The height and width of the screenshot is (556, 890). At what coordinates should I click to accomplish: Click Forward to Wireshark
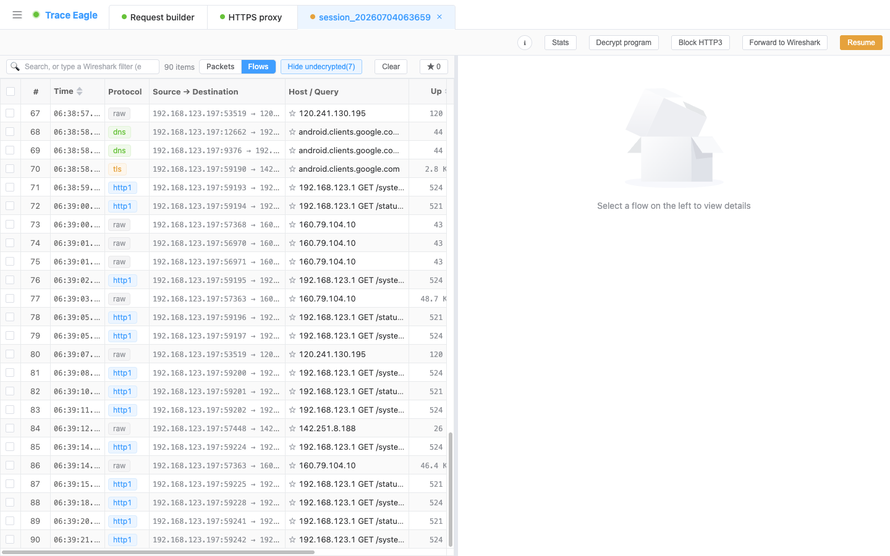click(784, 43)
